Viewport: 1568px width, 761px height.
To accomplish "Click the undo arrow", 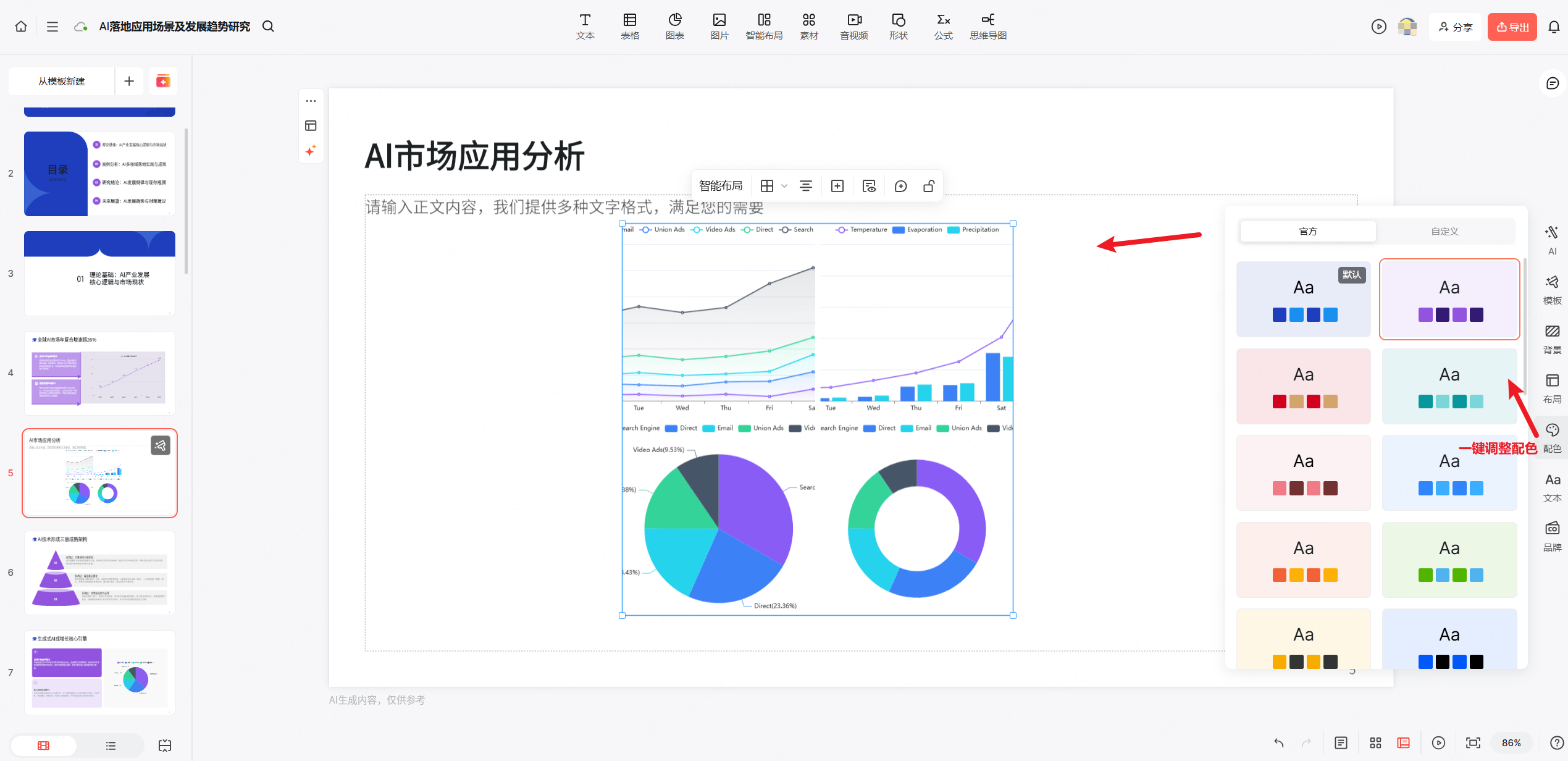I will [x=1279, y=743].
